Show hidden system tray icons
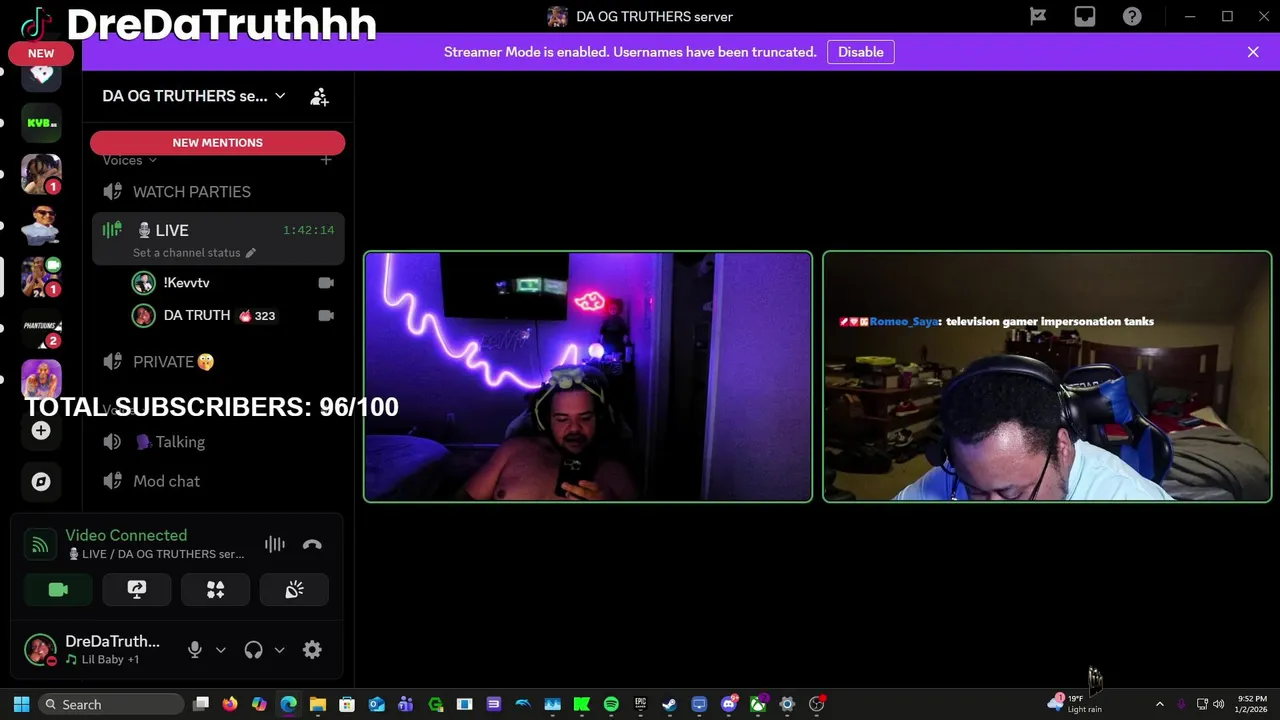The height and width of the screenshot is (720, 1280). pyautogui.click(x=1159, y=704)
